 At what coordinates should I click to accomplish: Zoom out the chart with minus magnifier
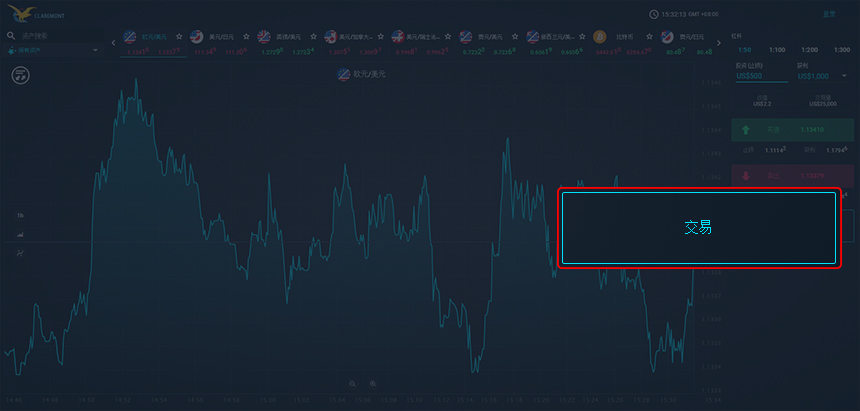tap(352, 384)
